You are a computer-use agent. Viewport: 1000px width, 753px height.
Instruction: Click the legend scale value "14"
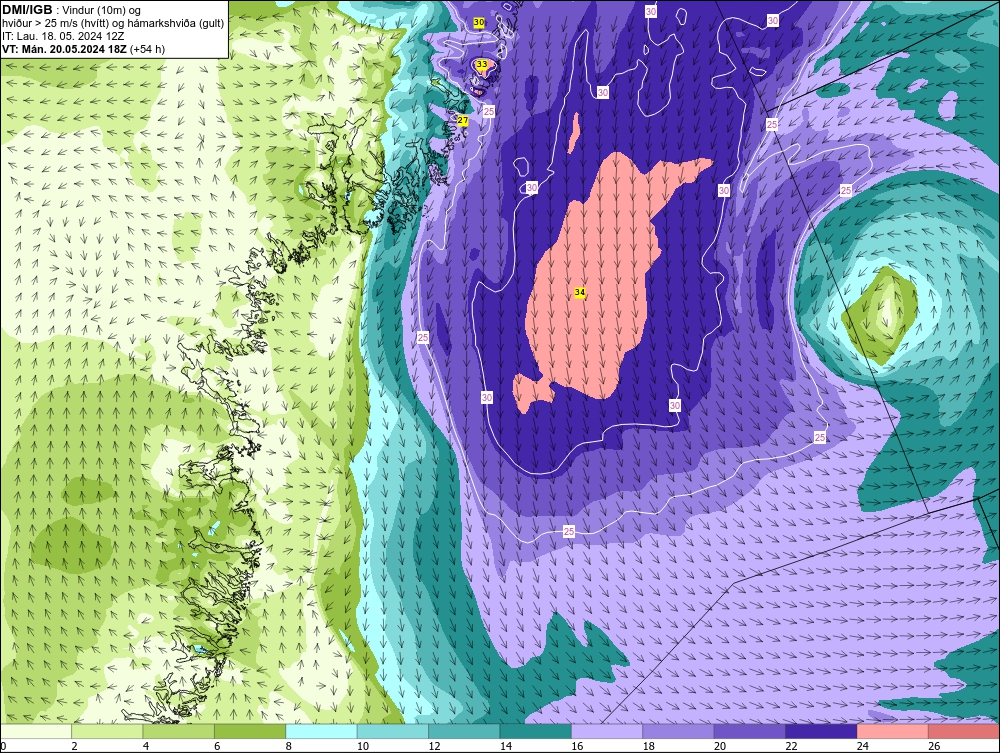(506, 746)
